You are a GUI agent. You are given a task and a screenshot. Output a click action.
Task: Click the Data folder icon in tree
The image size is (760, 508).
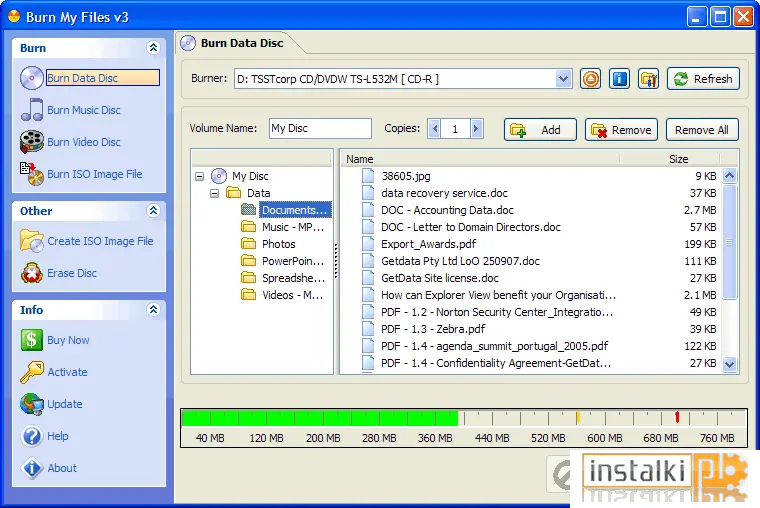[x=234, y=193]
